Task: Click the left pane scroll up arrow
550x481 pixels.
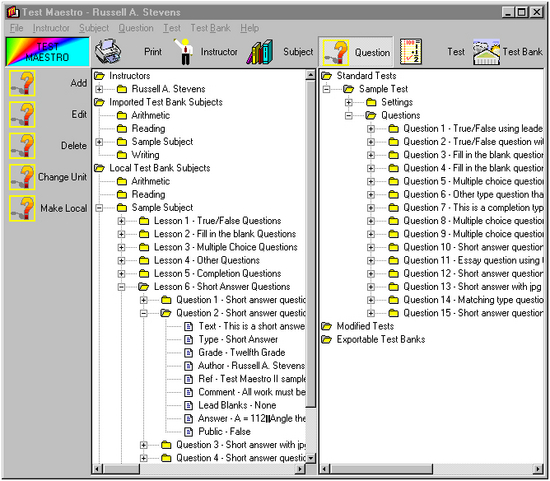Action: point(311,75)
